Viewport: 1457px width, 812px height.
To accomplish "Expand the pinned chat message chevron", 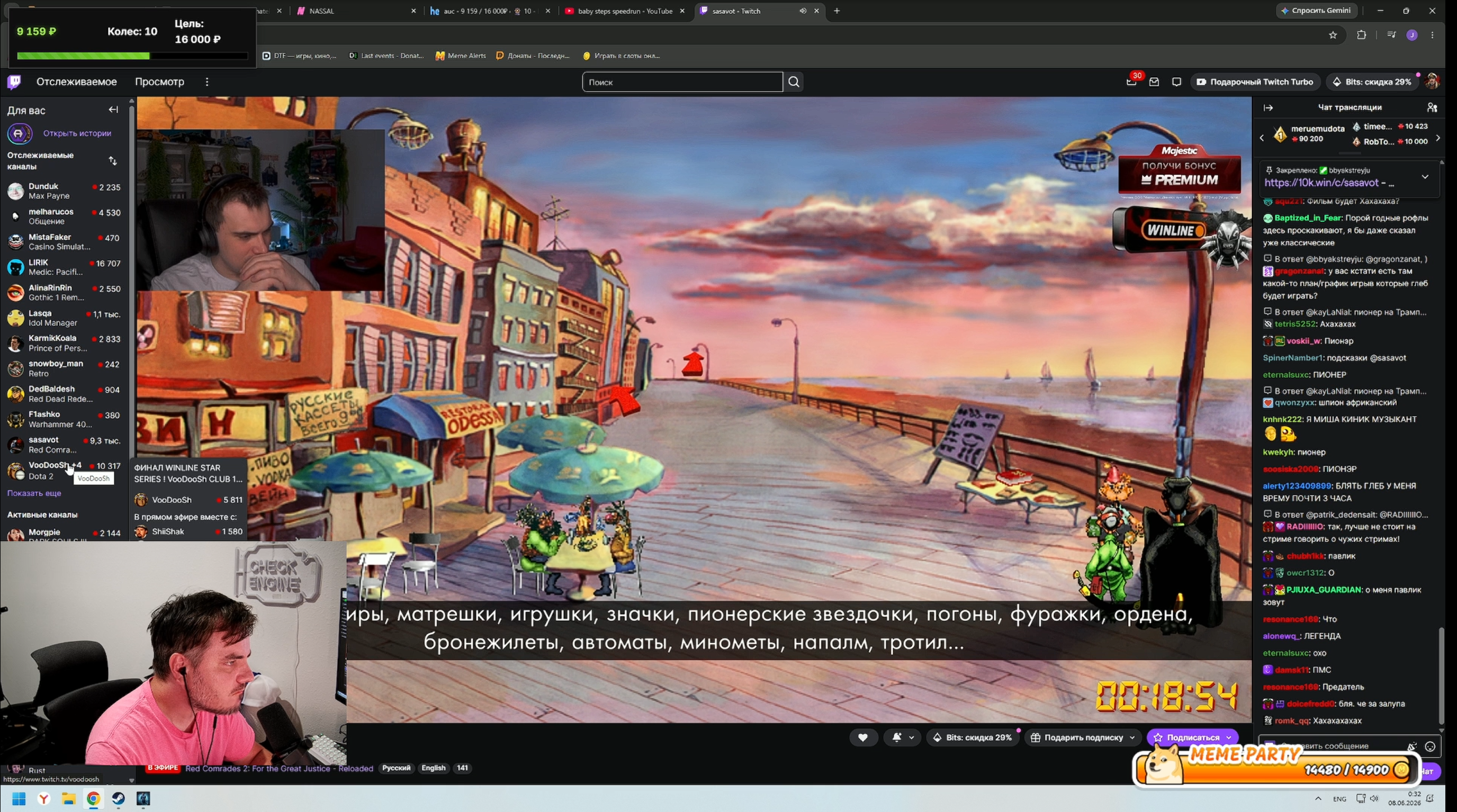I will 1425,177.
